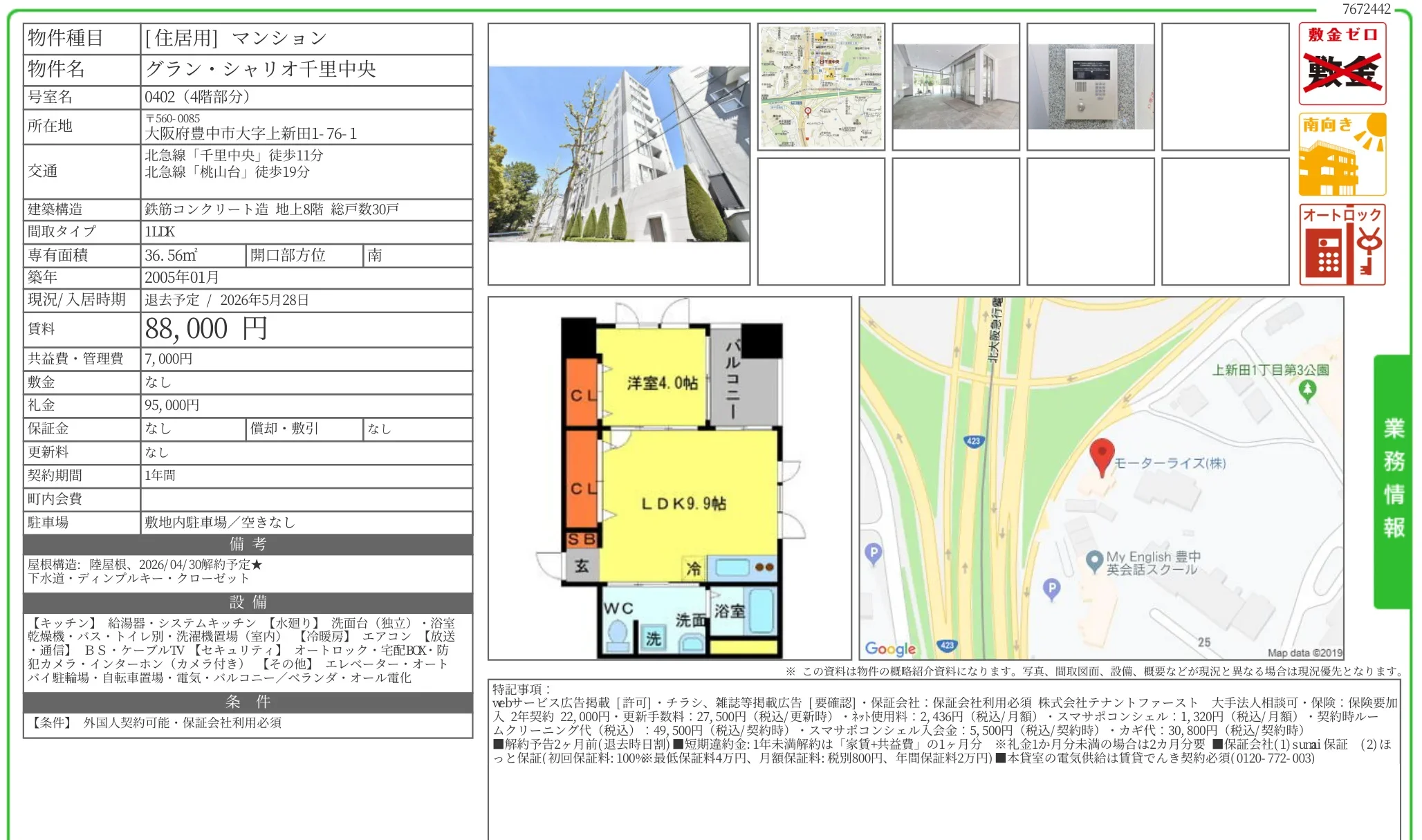
Task: Open the building entrance lobby thumbnail
Action: [x=955, y=86]
